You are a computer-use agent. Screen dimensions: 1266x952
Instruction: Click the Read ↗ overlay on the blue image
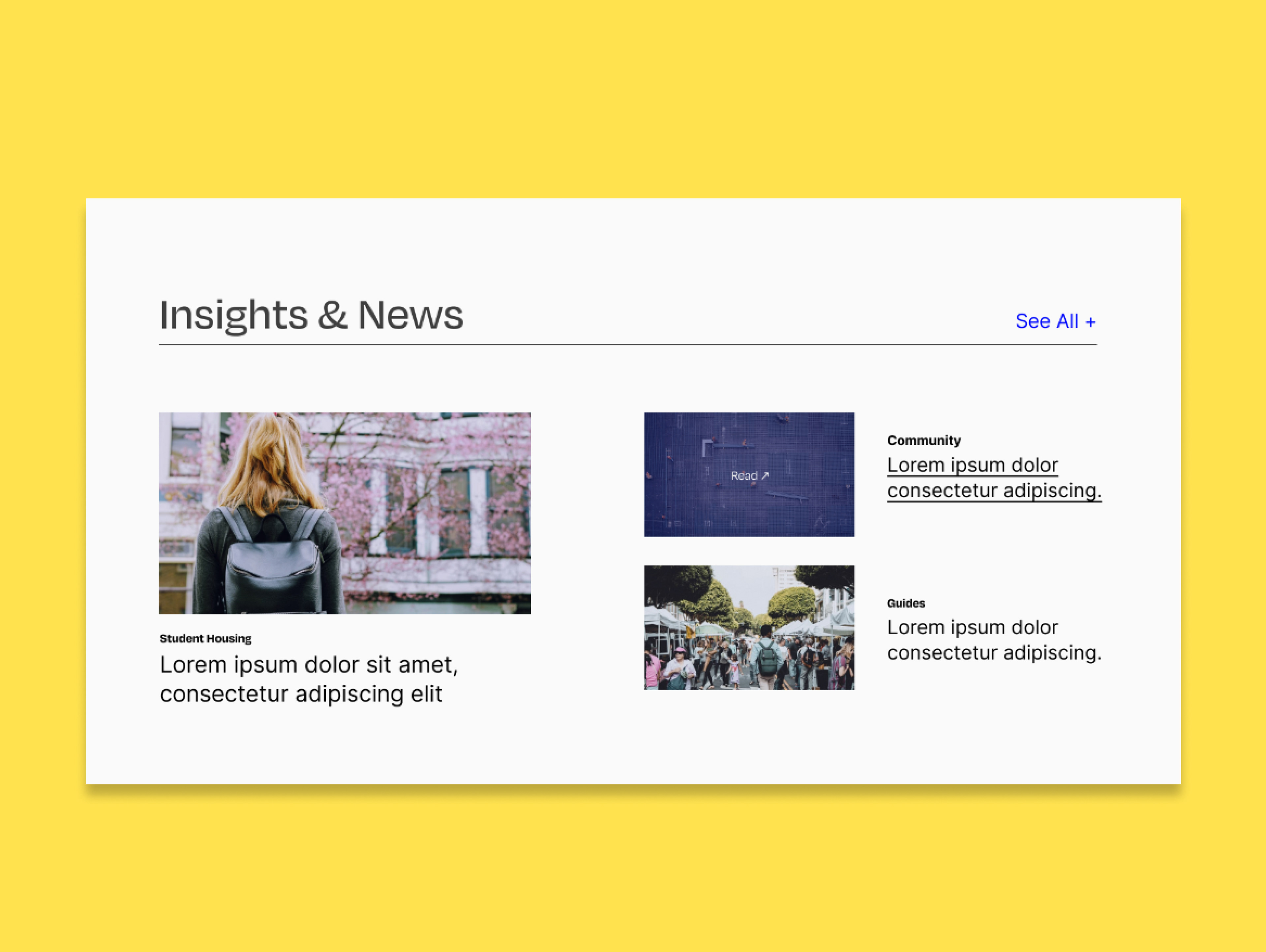coord(749,475)
